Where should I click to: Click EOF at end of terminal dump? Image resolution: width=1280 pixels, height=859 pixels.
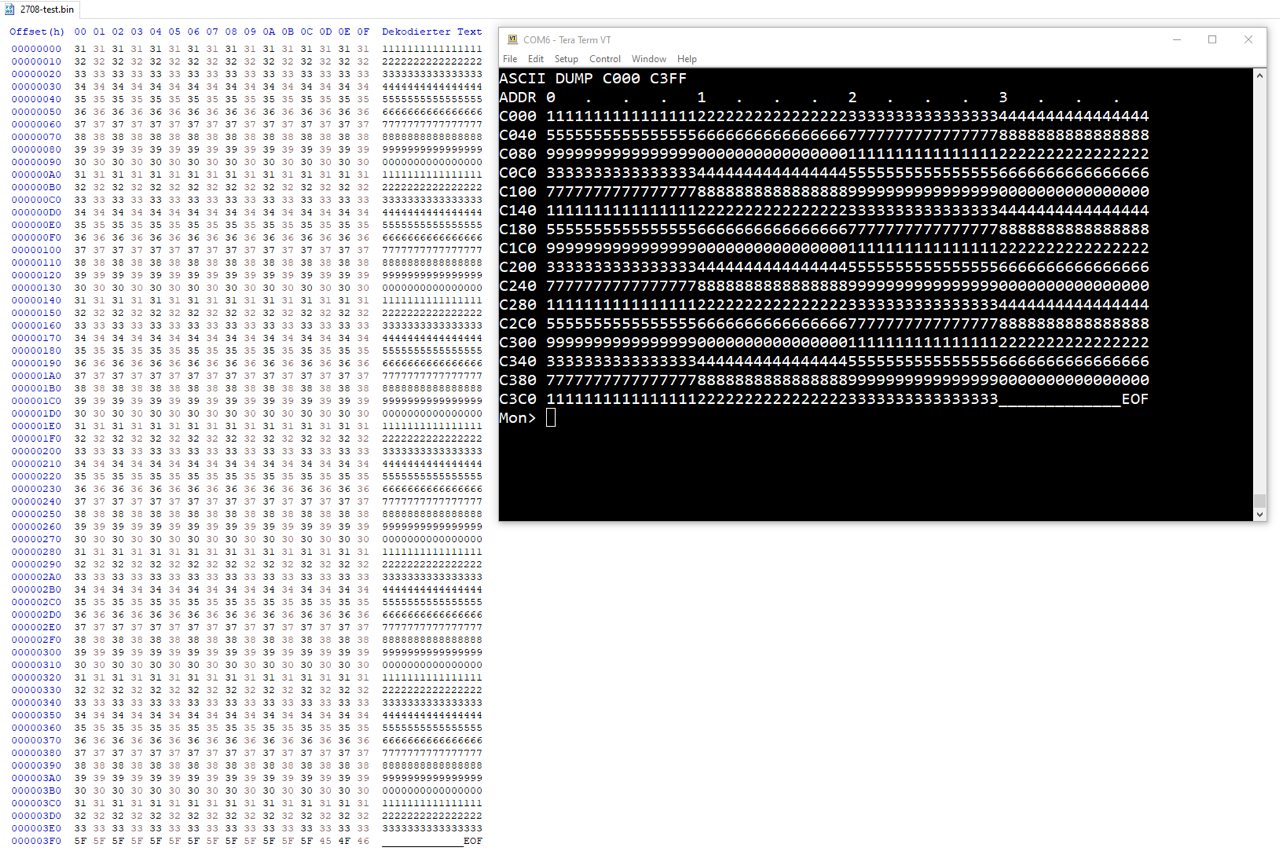[1135, 399]
